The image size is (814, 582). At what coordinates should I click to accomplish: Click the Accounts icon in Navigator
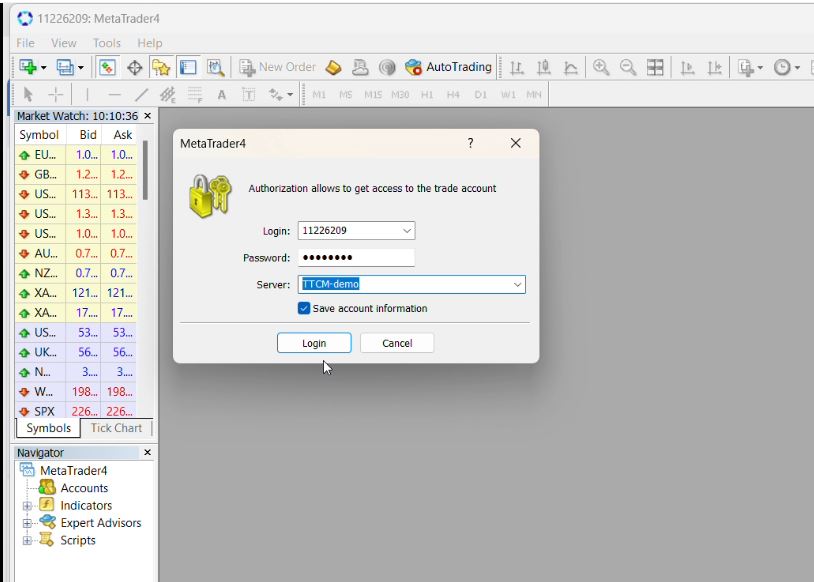(47, 488)
